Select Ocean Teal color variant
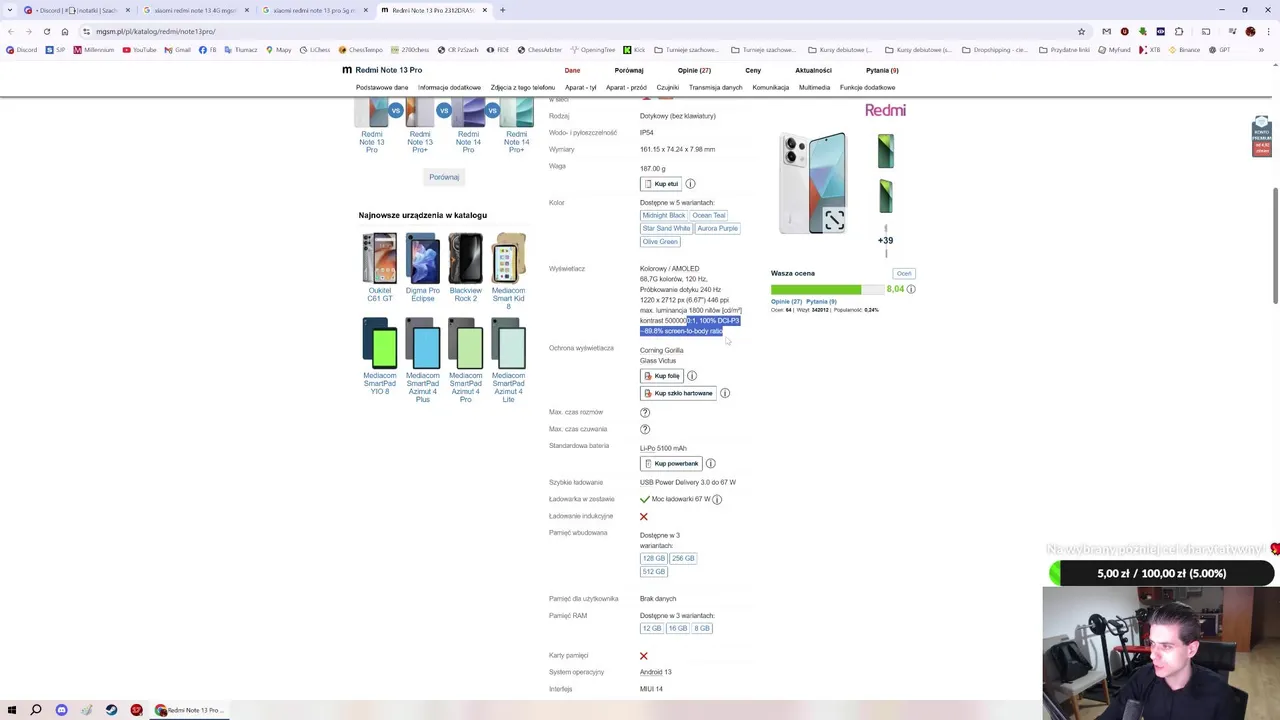The image size is (1280, 720). (709, 215)
